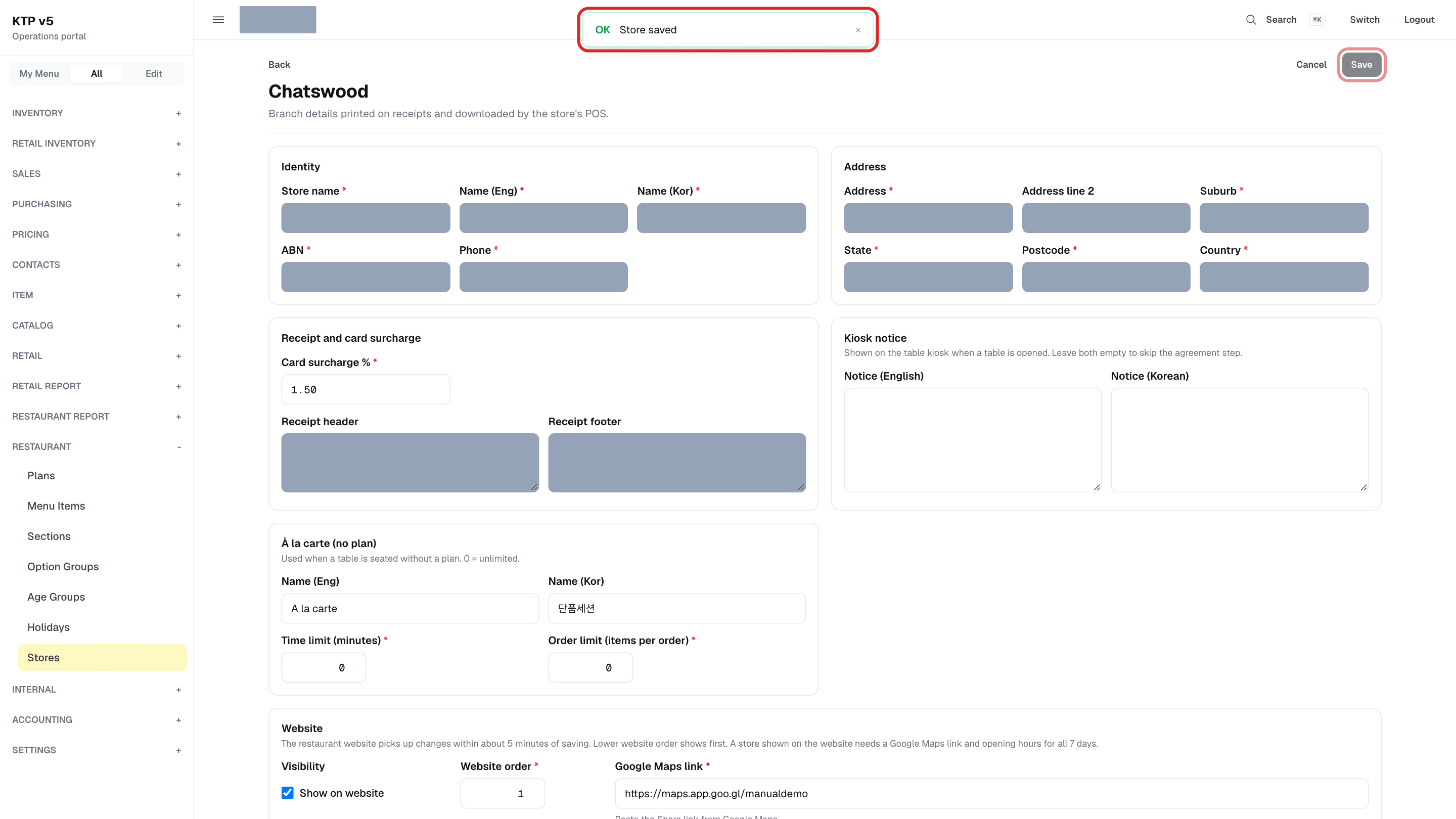Cancel editing the store
Image resolution: width=1456 pixels, height=819 pixels.
pos(1311,64)
